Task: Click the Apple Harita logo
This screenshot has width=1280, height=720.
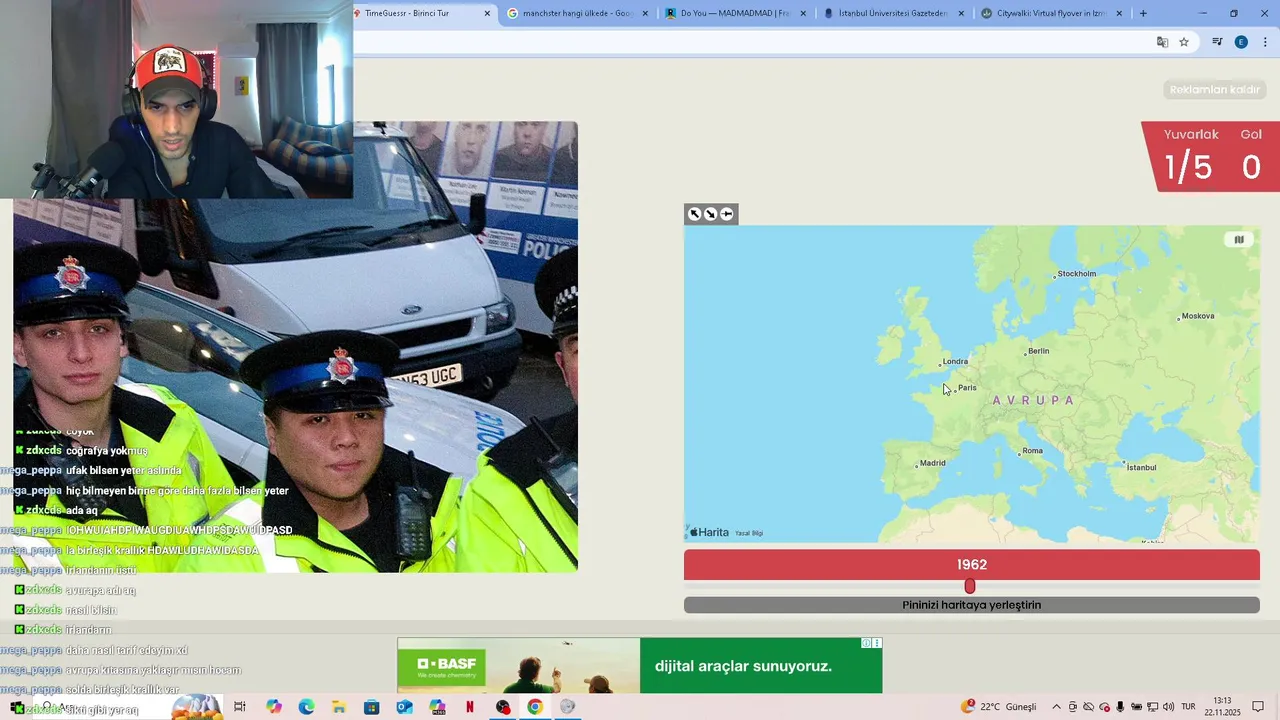Action: 708,532
